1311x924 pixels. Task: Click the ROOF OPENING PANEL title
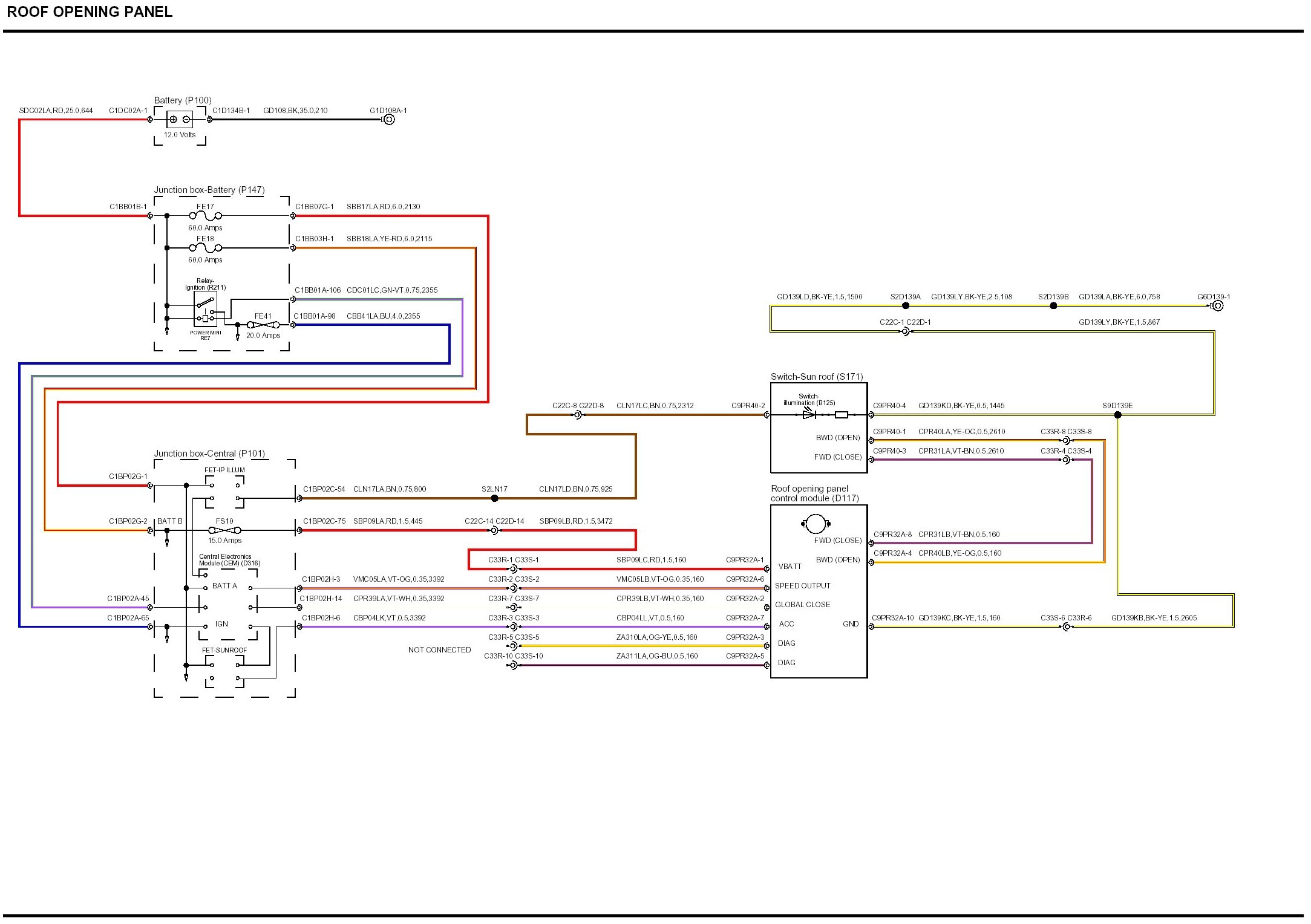coord(90,12)
